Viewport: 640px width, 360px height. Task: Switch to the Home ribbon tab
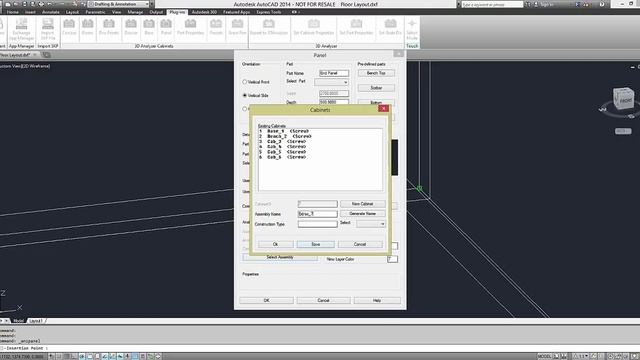coord(13,12)
